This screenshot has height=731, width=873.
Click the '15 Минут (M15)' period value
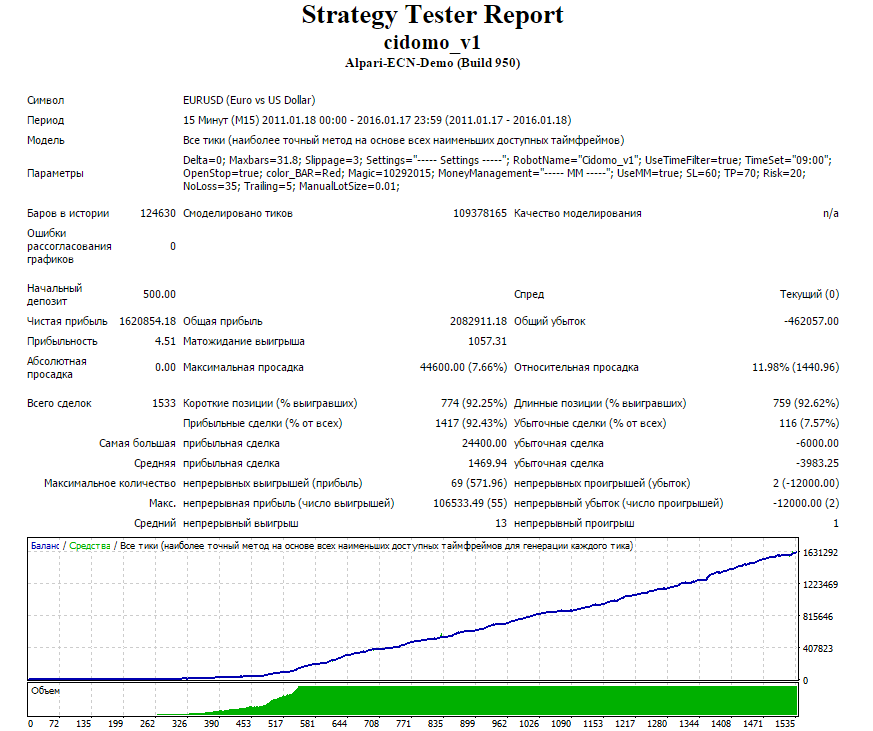pyautogui.click(x=221, y=120)
